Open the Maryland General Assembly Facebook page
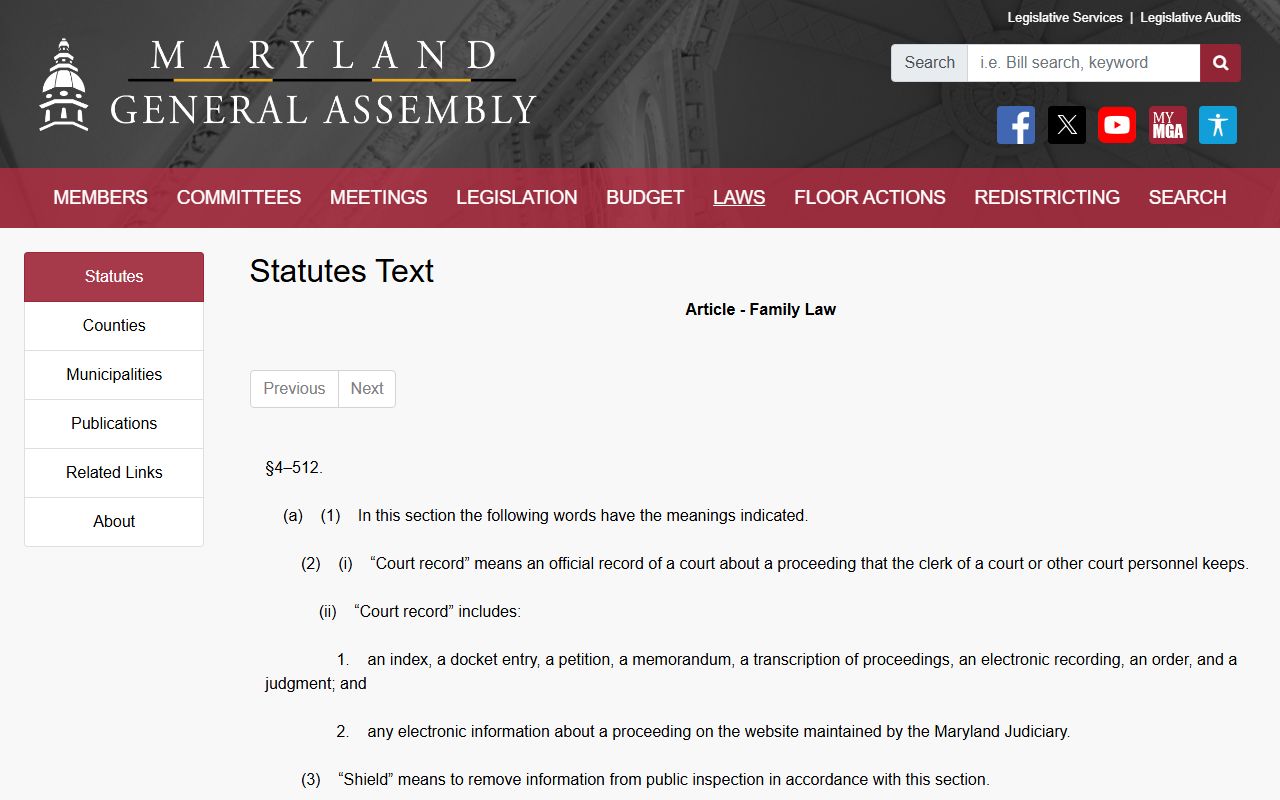 click(x=1016, y=125)
